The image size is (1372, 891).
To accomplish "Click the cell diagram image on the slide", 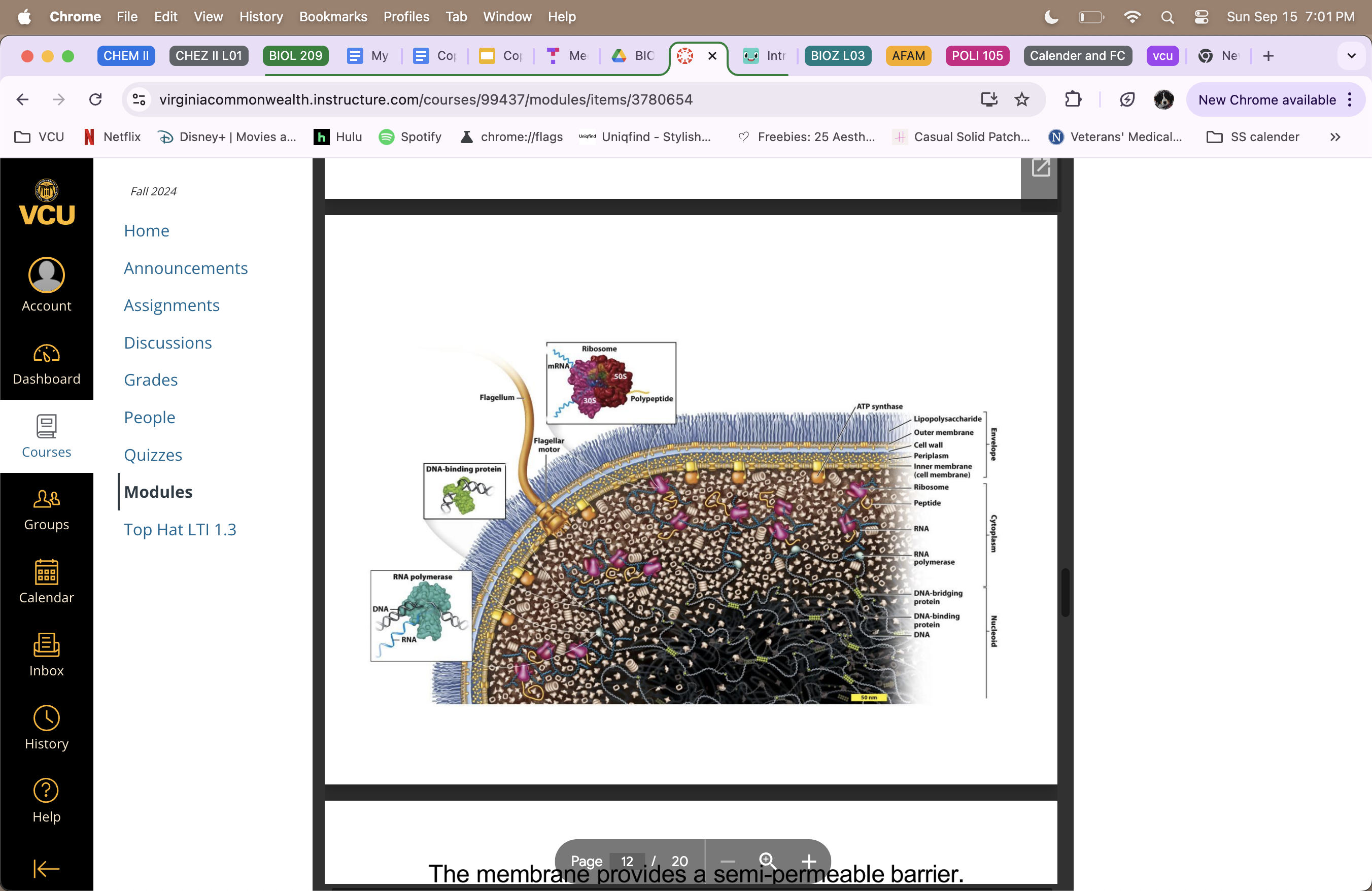I will coord(685,522).
